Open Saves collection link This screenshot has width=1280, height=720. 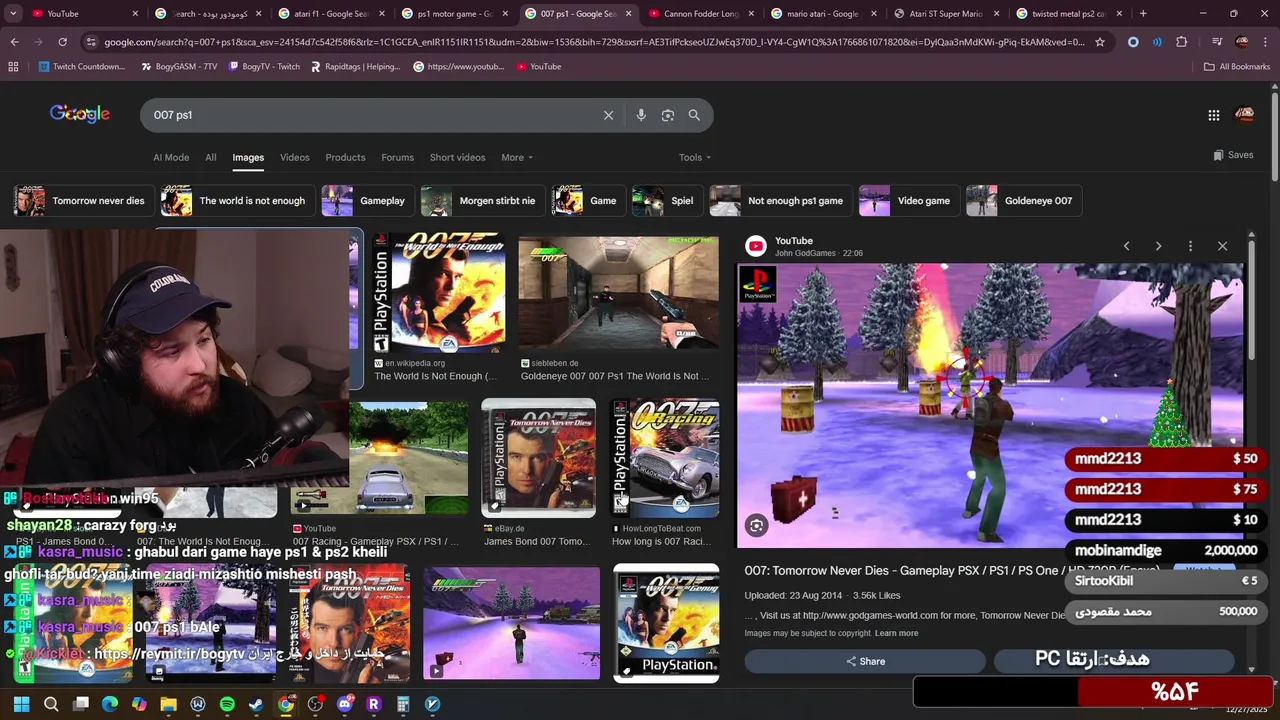pyautogui.click(x=1233, y=155)
